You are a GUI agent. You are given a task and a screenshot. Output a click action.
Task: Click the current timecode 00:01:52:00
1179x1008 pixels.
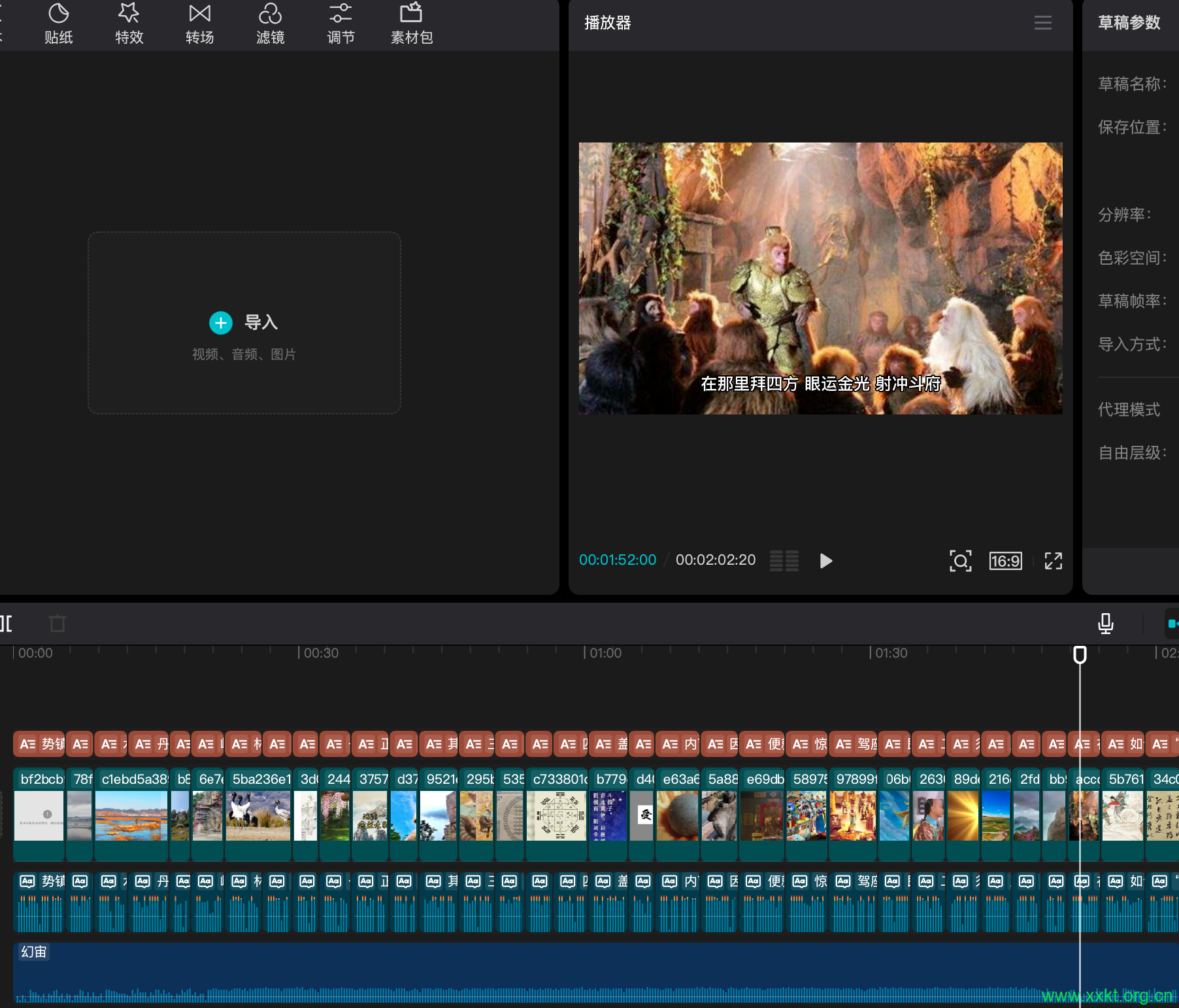pos(618,560)
